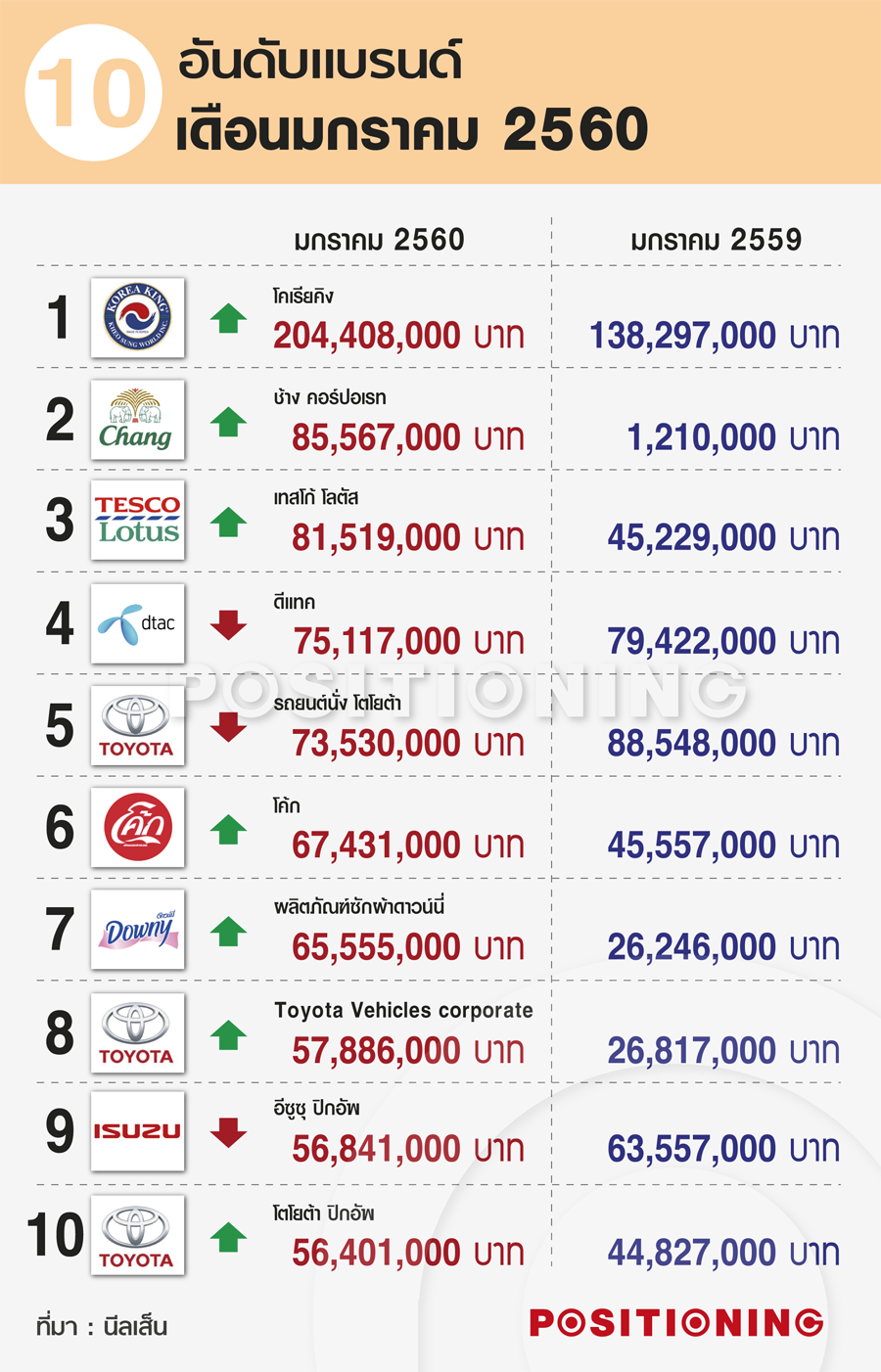Click the Chang elephant logo
Image resolution: width=881 pixels, height=1372 pixels.
(x=137, y=420)
